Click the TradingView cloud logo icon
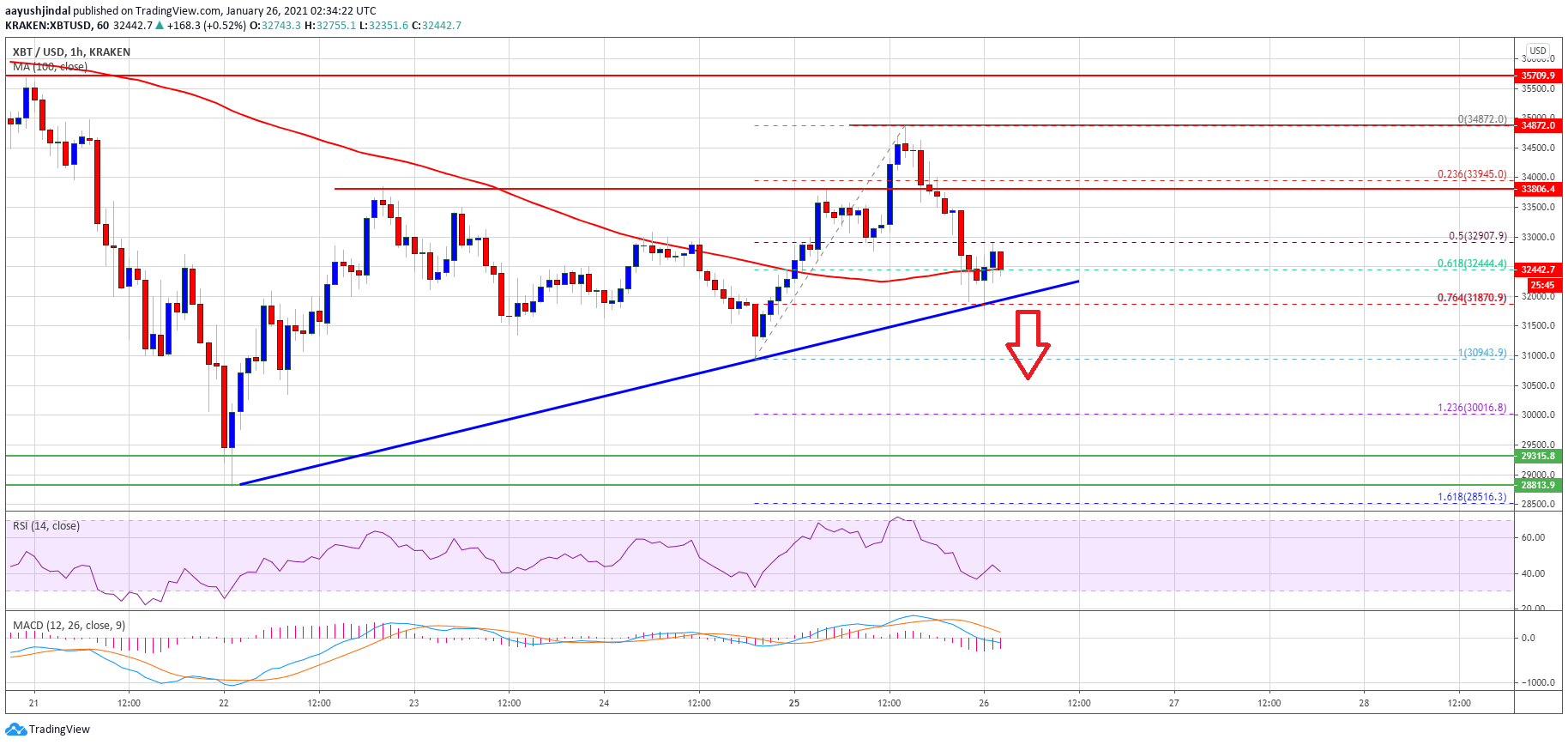Image resolution: width=1568 pixels, height=745 pixels. point(16,729)
